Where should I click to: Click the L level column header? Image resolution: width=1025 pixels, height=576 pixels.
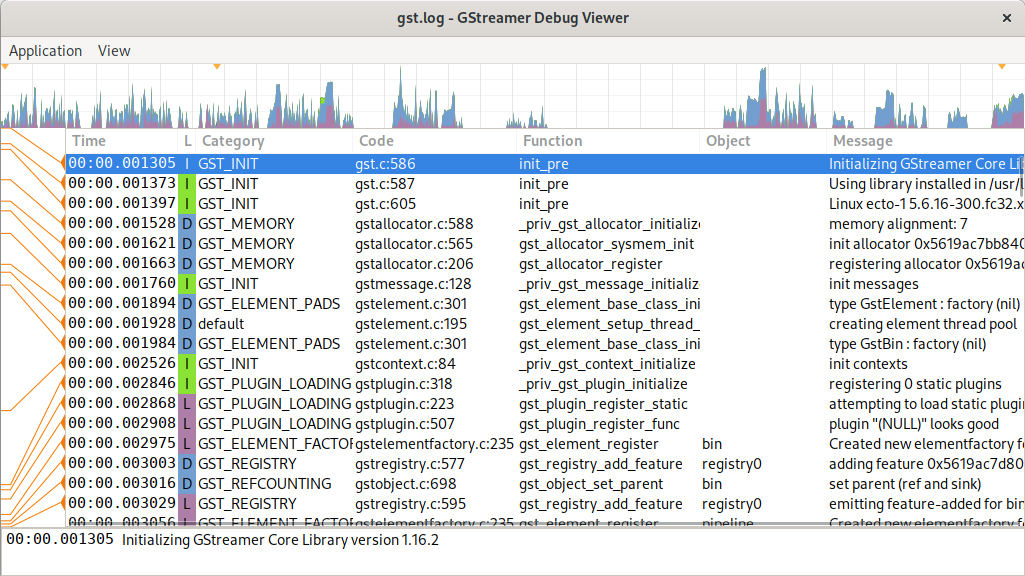187,141
